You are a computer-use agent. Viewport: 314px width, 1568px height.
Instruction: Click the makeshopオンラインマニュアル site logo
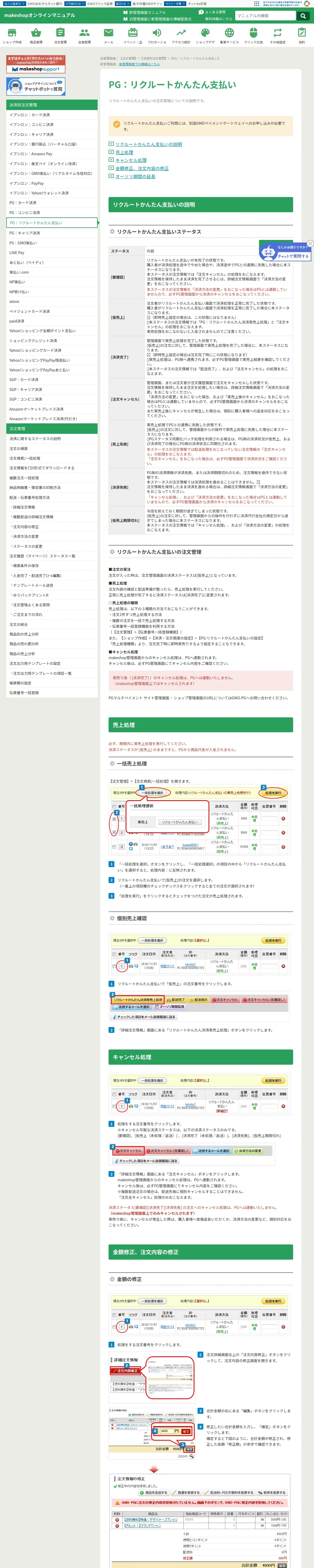tap(40, 15)
